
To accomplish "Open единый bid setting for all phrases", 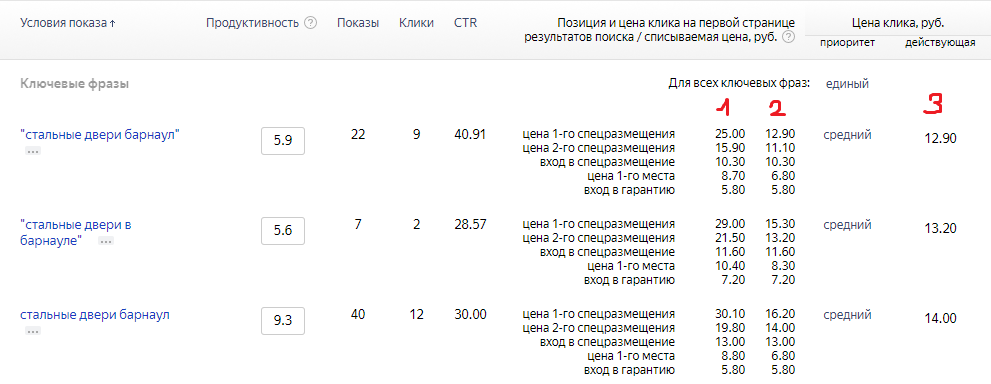I will coord(847,83).
